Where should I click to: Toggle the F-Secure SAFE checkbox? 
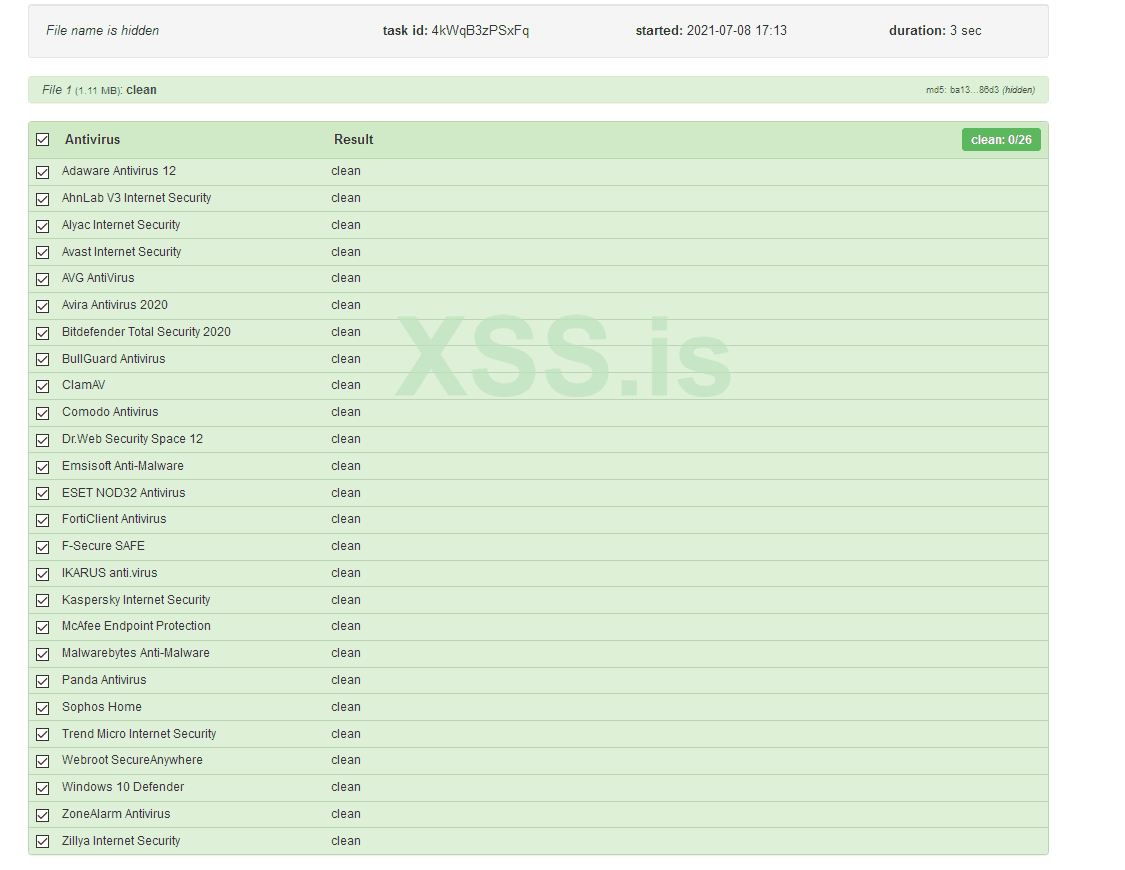click(43, 547)
